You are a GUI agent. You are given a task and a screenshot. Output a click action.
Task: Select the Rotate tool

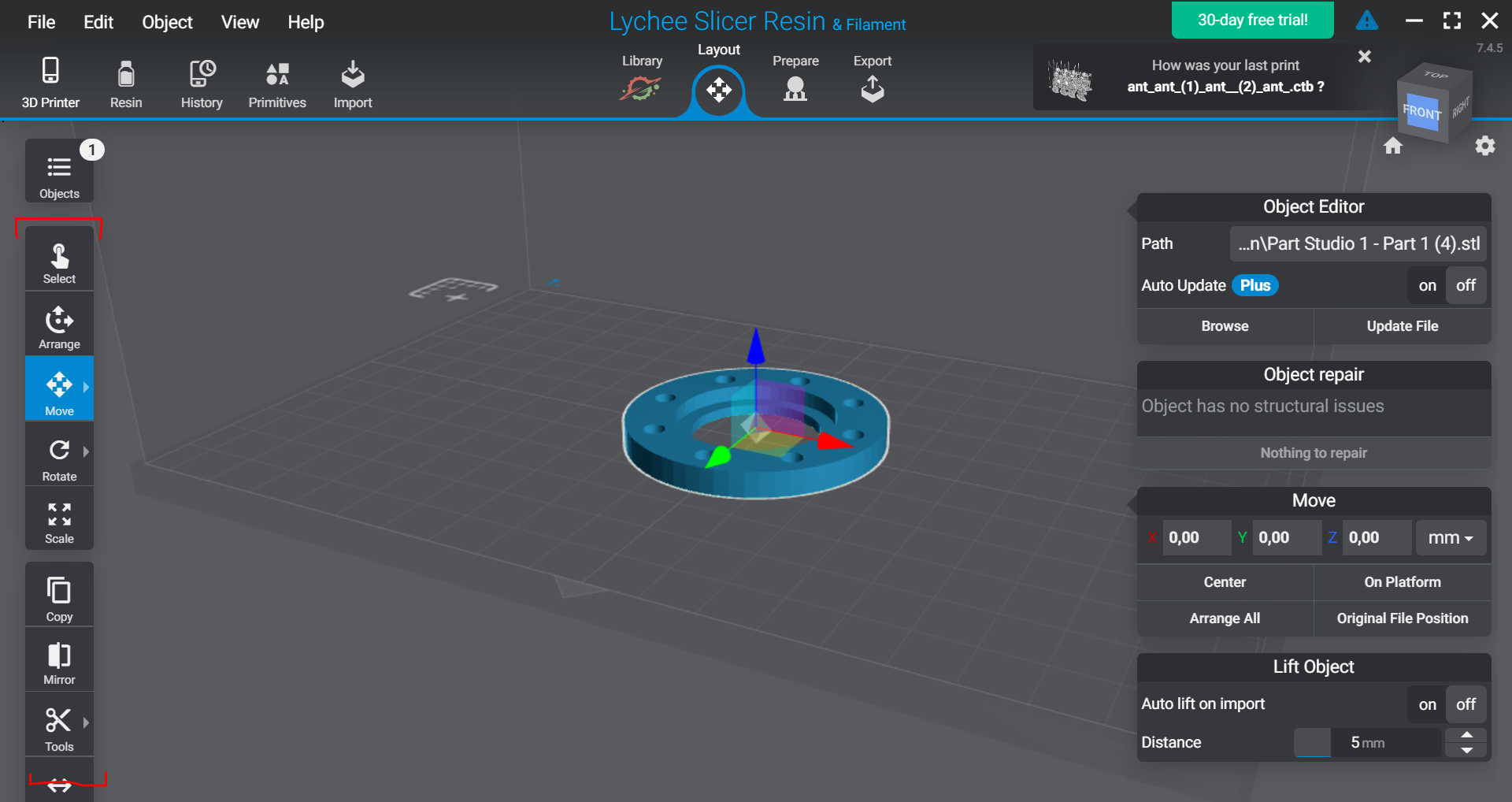(59, 458)
